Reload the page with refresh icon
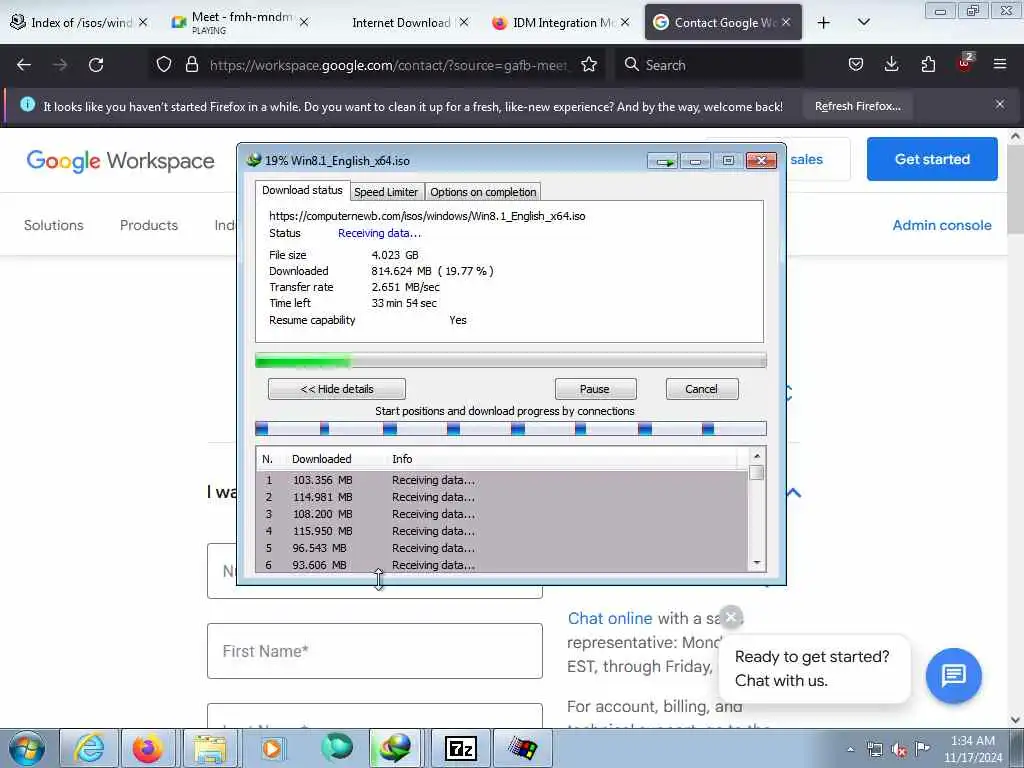The width and height of the screenshot is (1024, 768). (96, 65)
